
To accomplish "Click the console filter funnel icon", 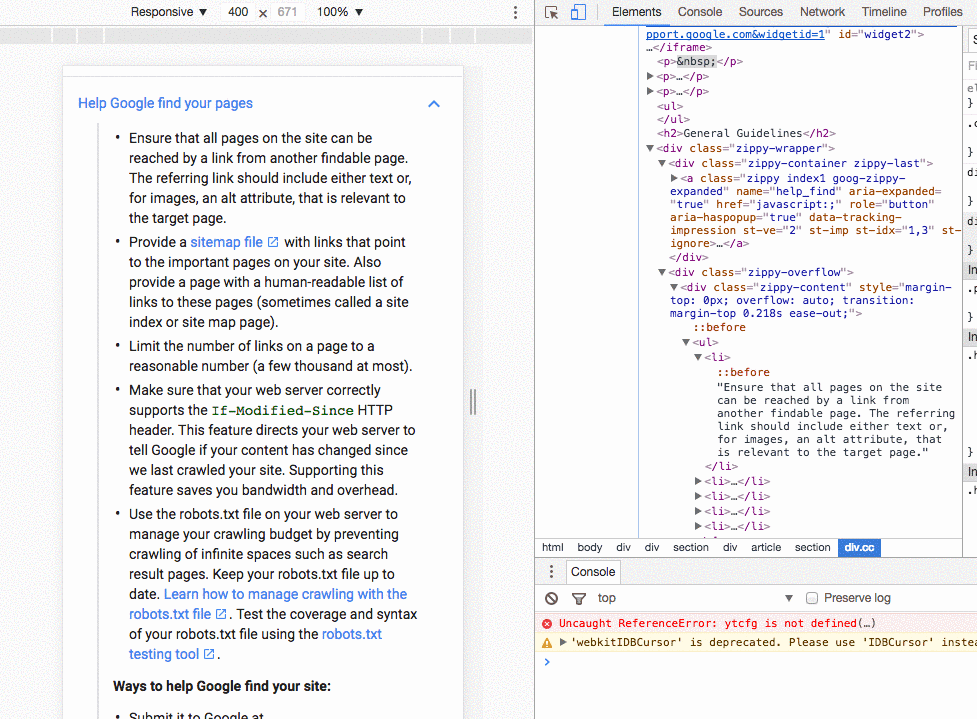I will [x=578, y=598].
